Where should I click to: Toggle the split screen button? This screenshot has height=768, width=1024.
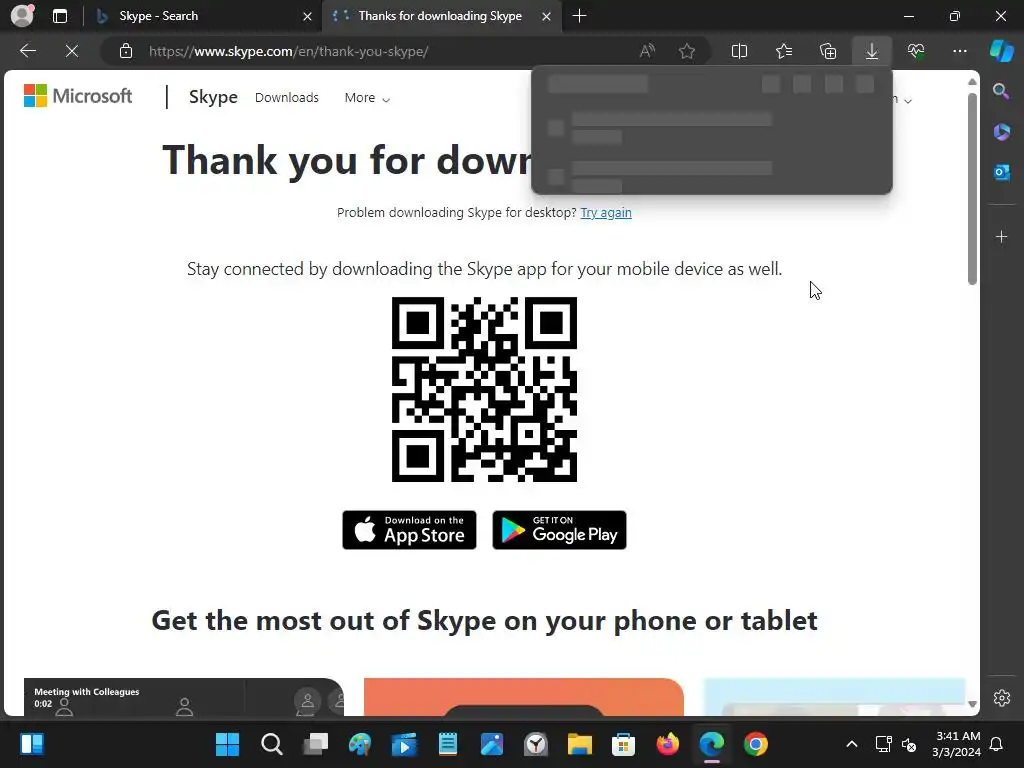pos(739,51)
